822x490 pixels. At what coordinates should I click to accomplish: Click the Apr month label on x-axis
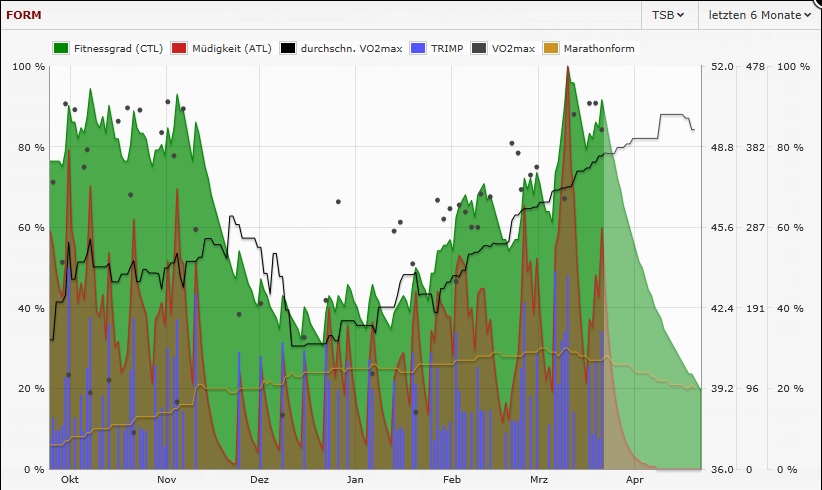point(633,480)
